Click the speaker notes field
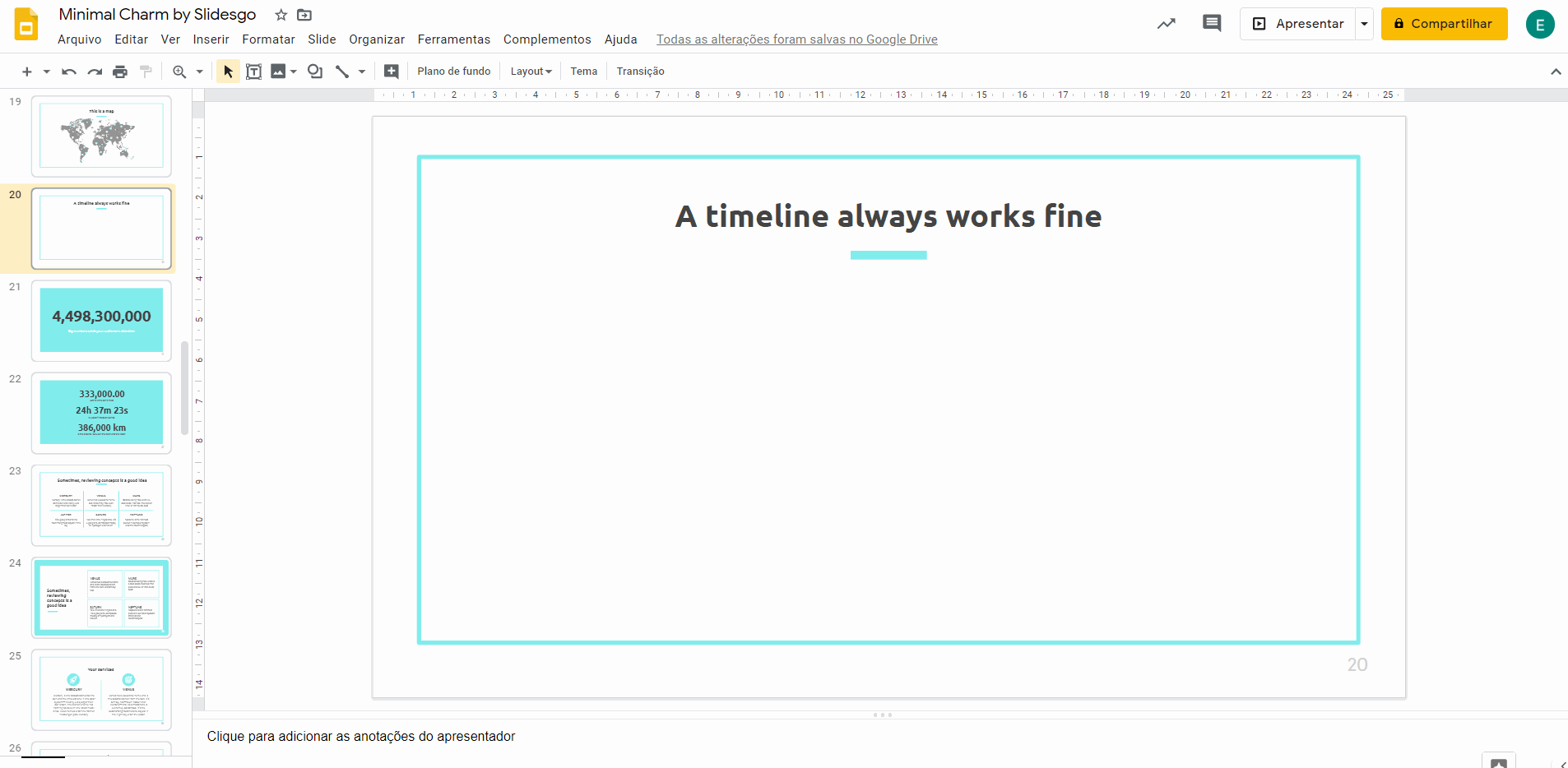Viewport: 1568px width, 768px height. [x=880, y=737]
